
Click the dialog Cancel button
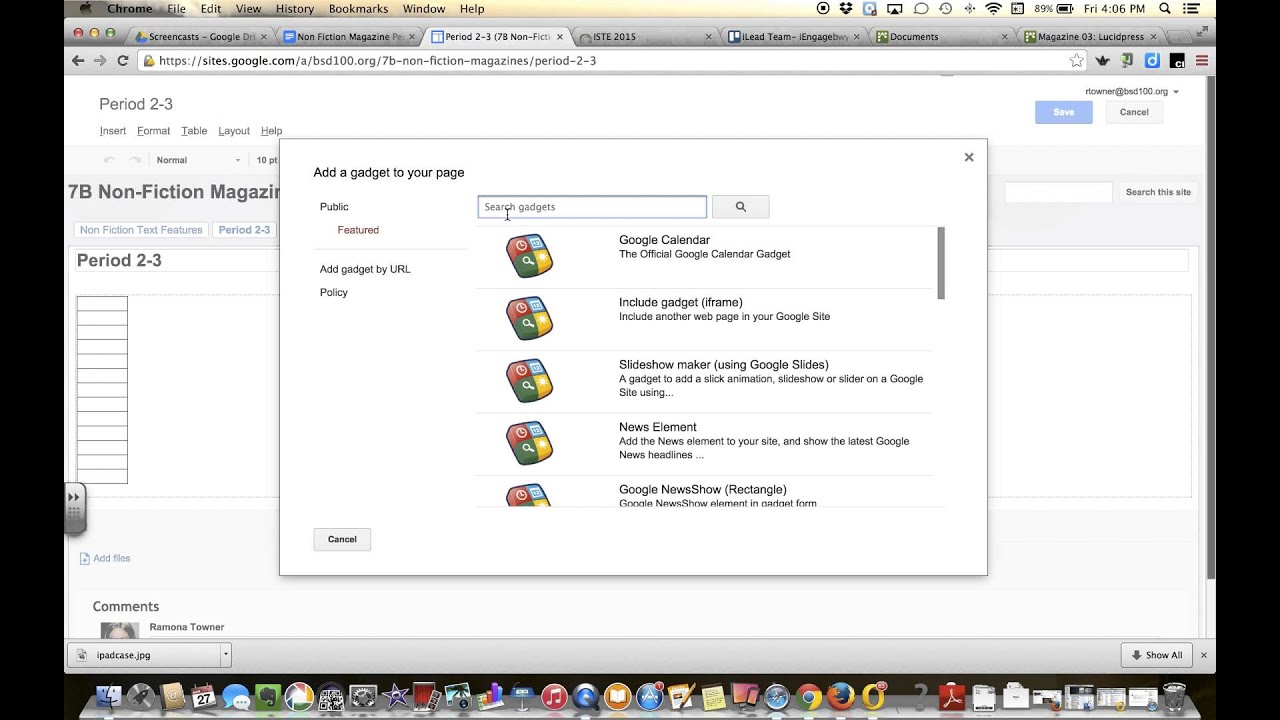pyautogui.click(x=342, y=539)
